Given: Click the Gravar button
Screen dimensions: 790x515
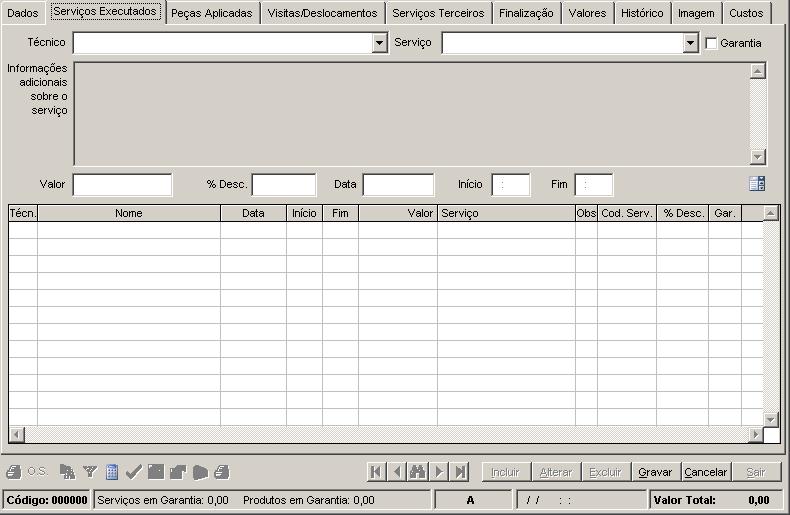Looking at the screenshot, I should [655, 472].
